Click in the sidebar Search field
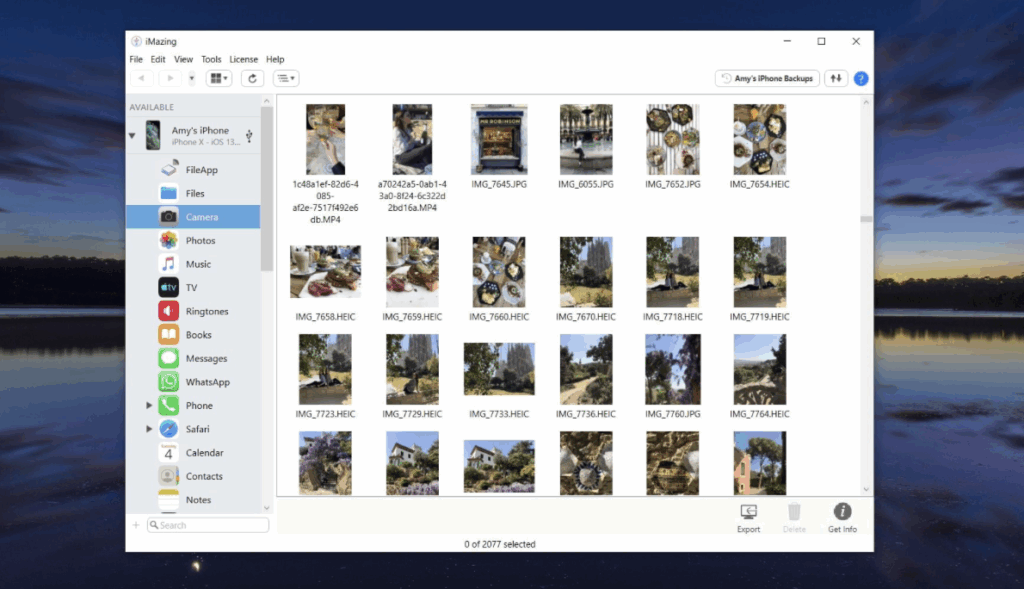 (208, 525)
